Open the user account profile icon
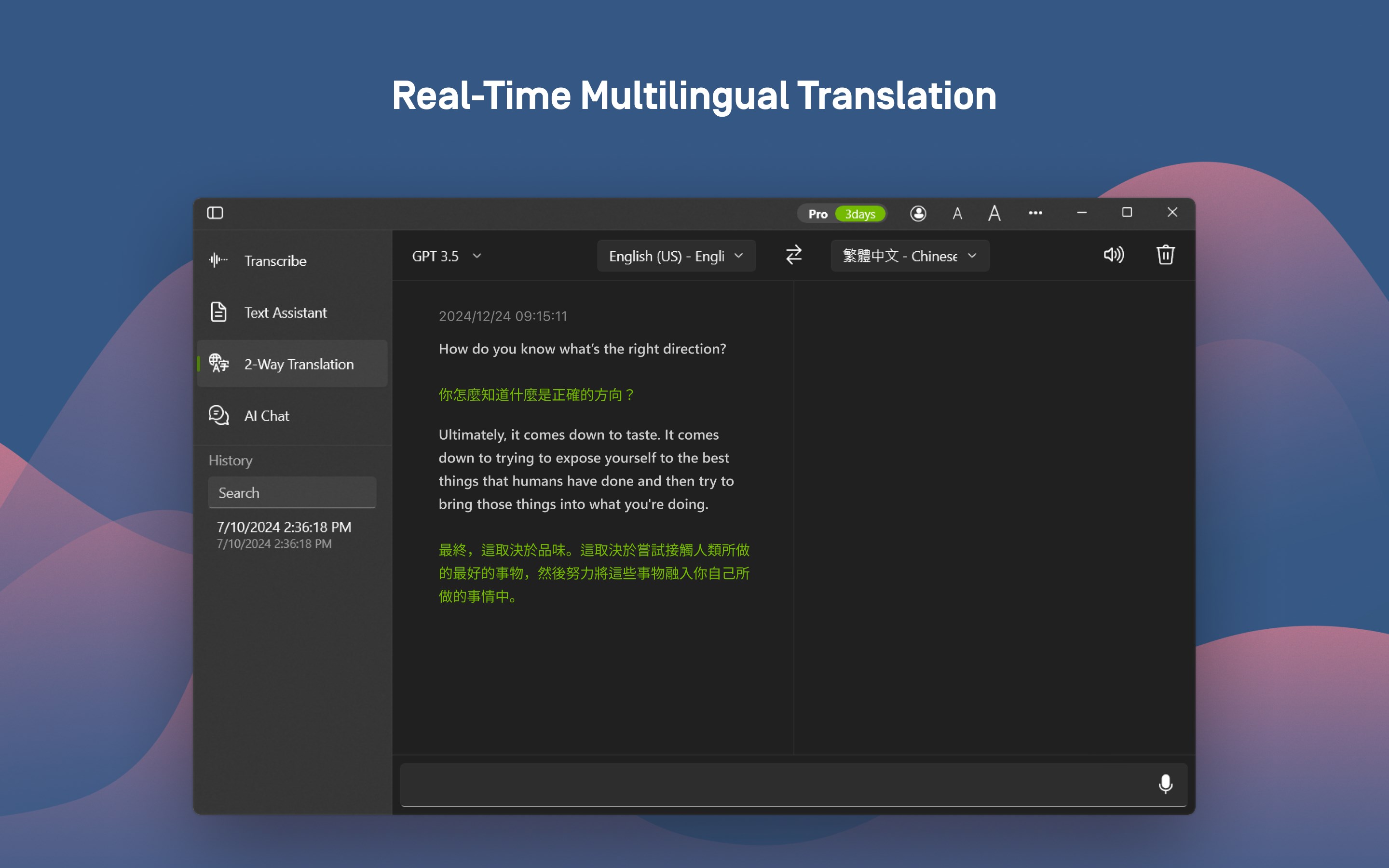 coord(918,214)
